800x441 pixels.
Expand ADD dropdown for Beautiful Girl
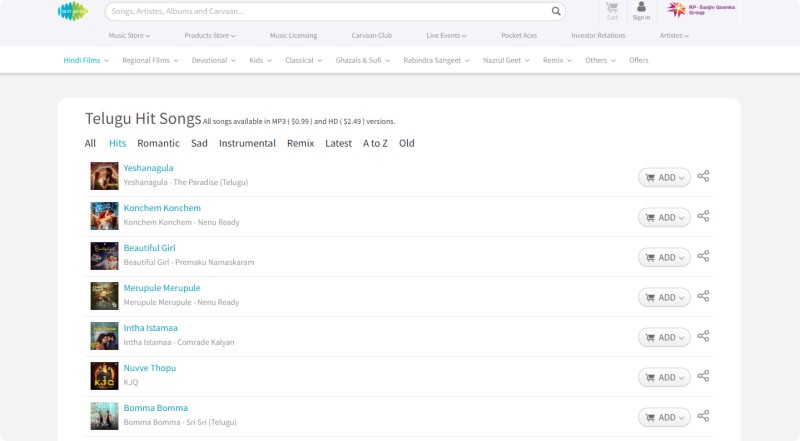[664, 257]
